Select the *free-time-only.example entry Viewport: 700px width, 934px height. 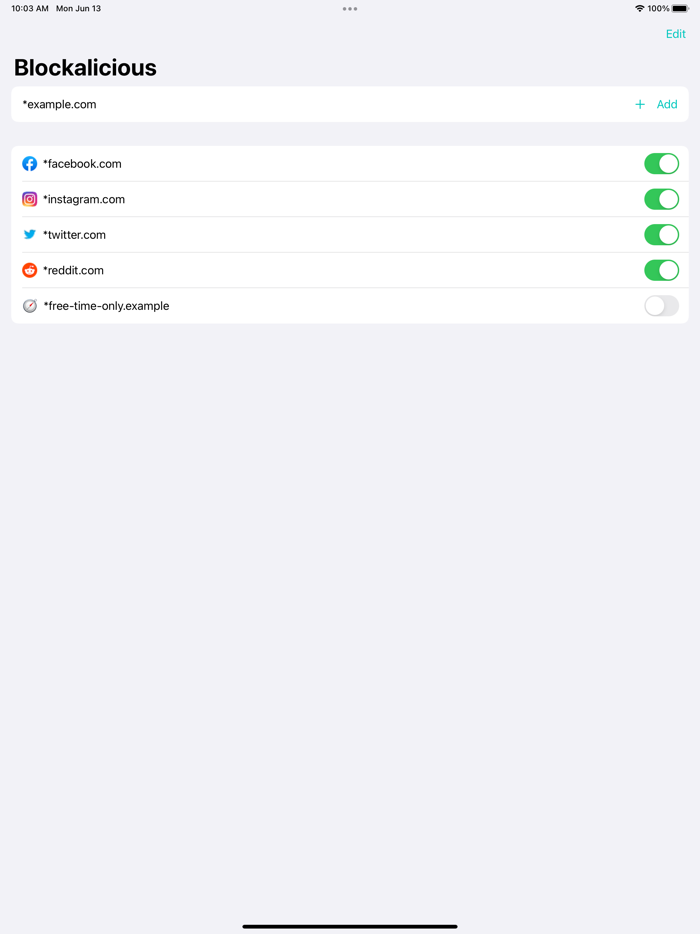pyautogui.click(x=300, y=306)
